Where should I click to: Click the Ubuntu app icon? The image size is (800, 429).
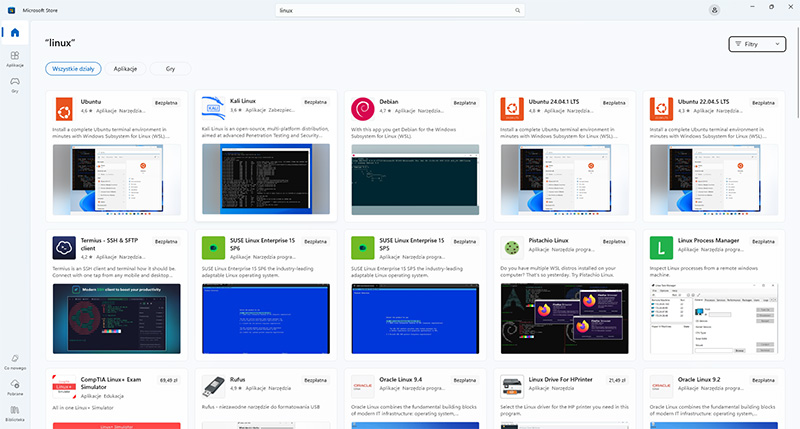pyautogui.click(x=64, y=109)
